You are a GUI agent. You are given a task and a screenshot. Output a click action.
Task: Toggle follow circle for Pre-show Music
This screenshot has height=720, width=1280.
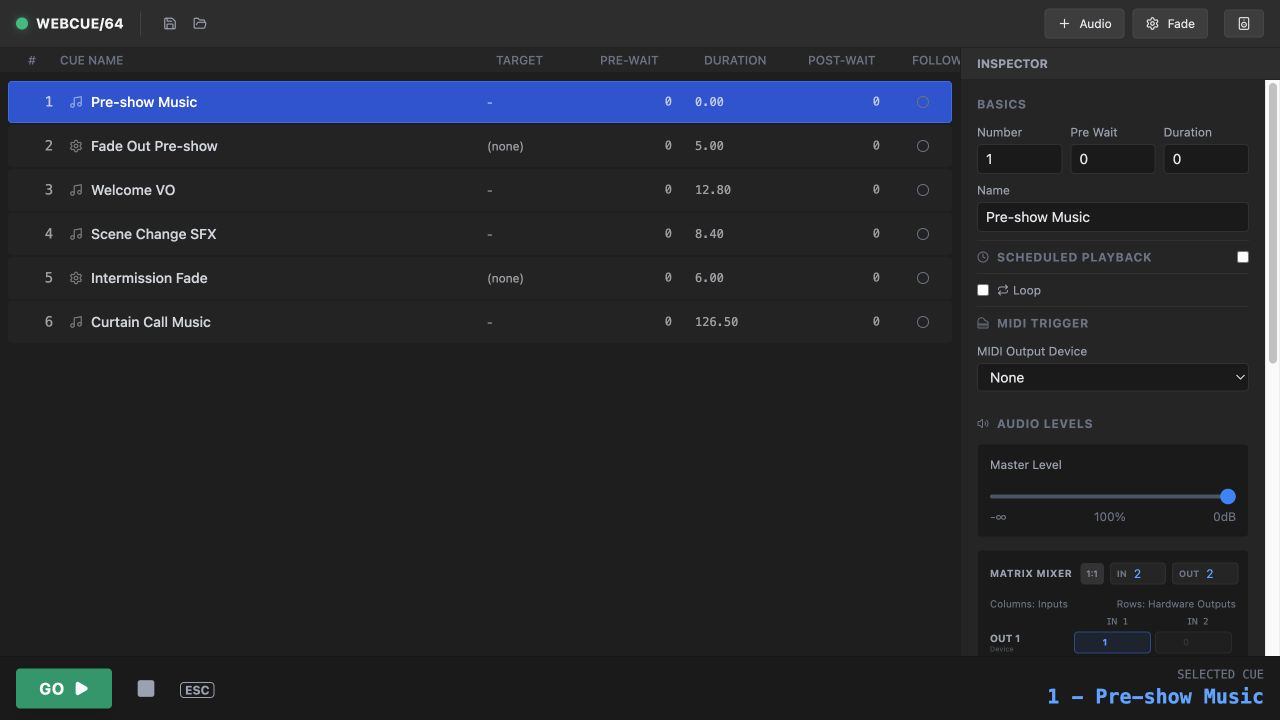(923, 102)
